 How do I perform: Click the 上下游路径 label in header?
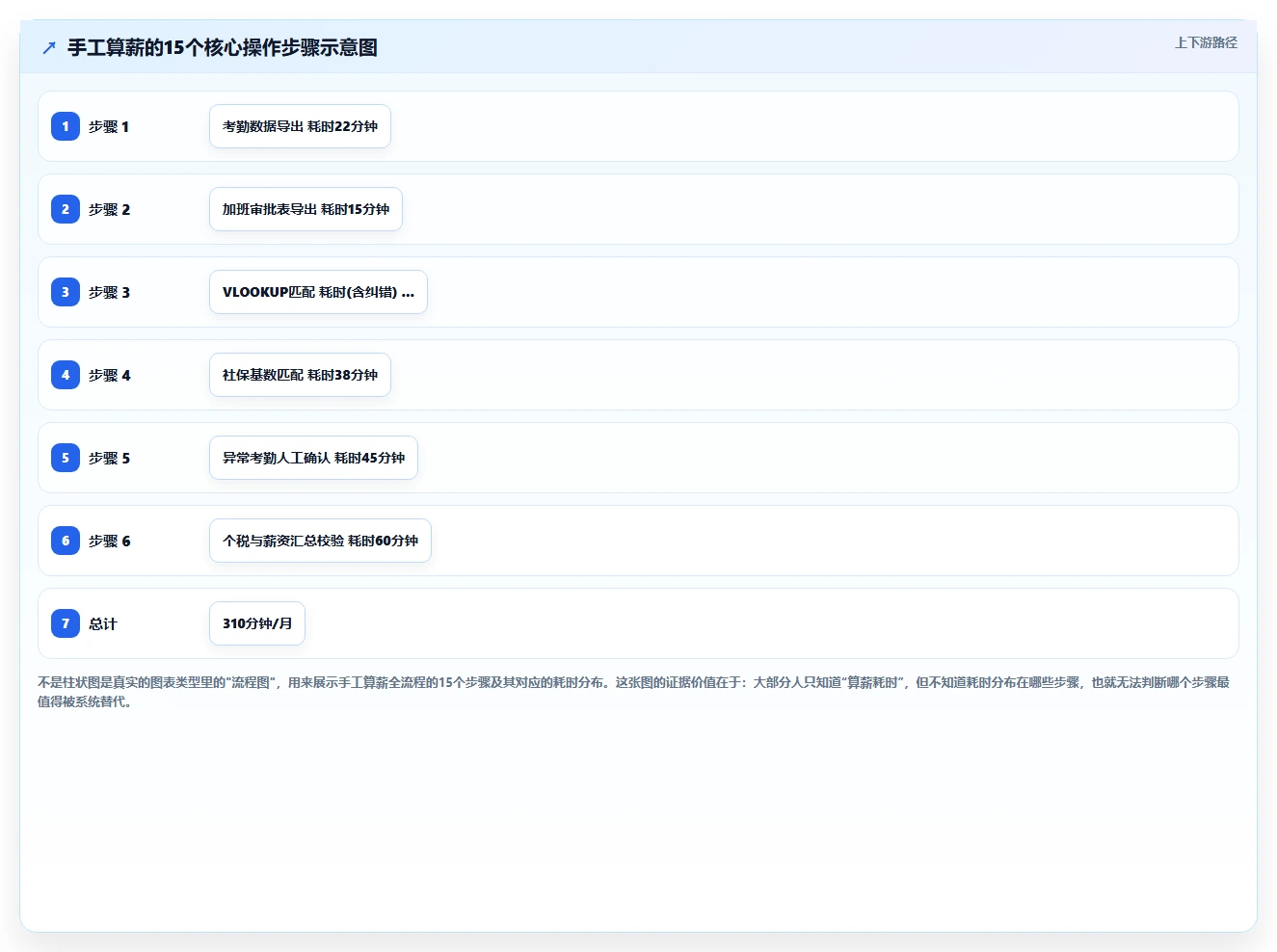1206,42
